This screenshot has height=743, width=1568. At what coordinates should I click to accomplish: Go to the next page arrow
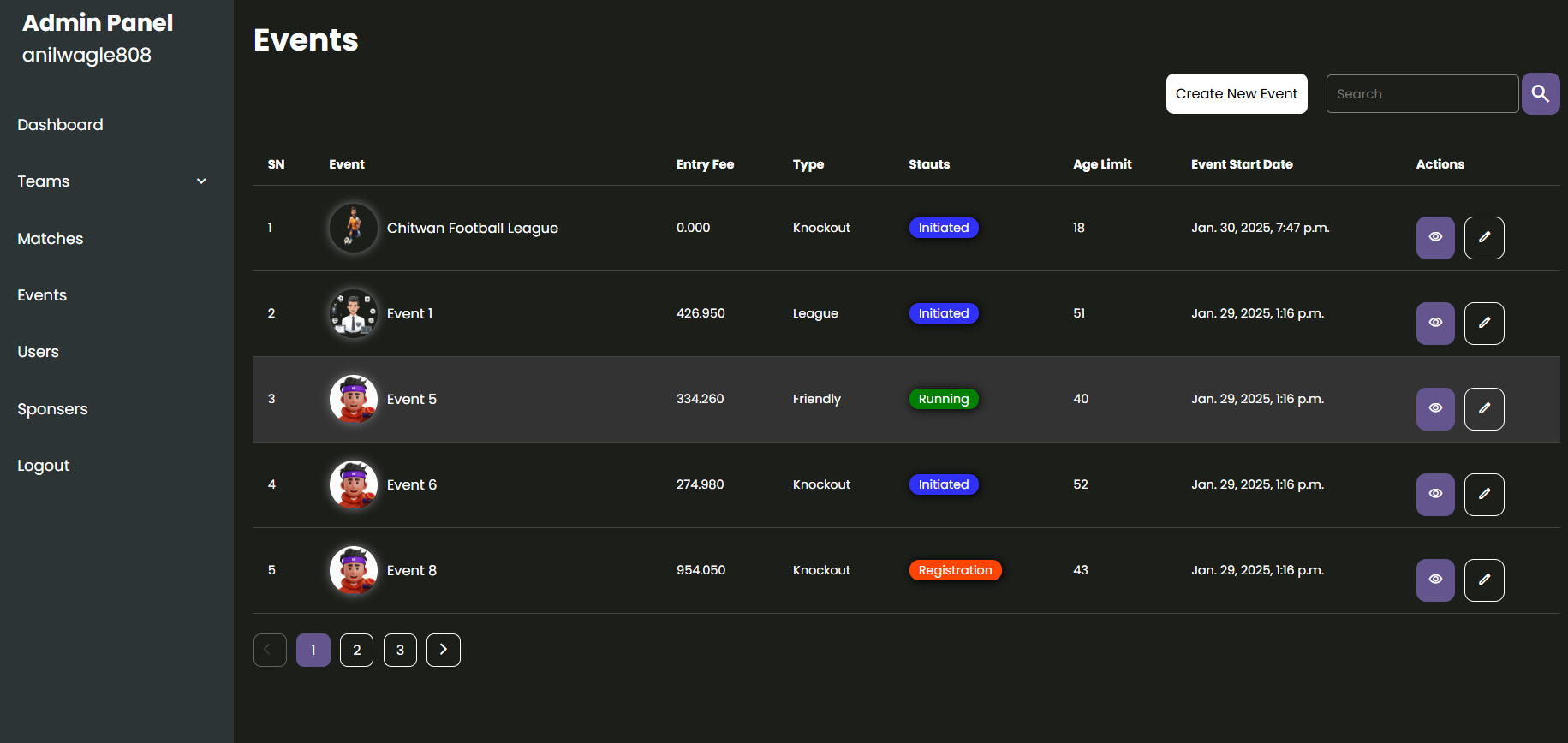[x=444, y=650]
